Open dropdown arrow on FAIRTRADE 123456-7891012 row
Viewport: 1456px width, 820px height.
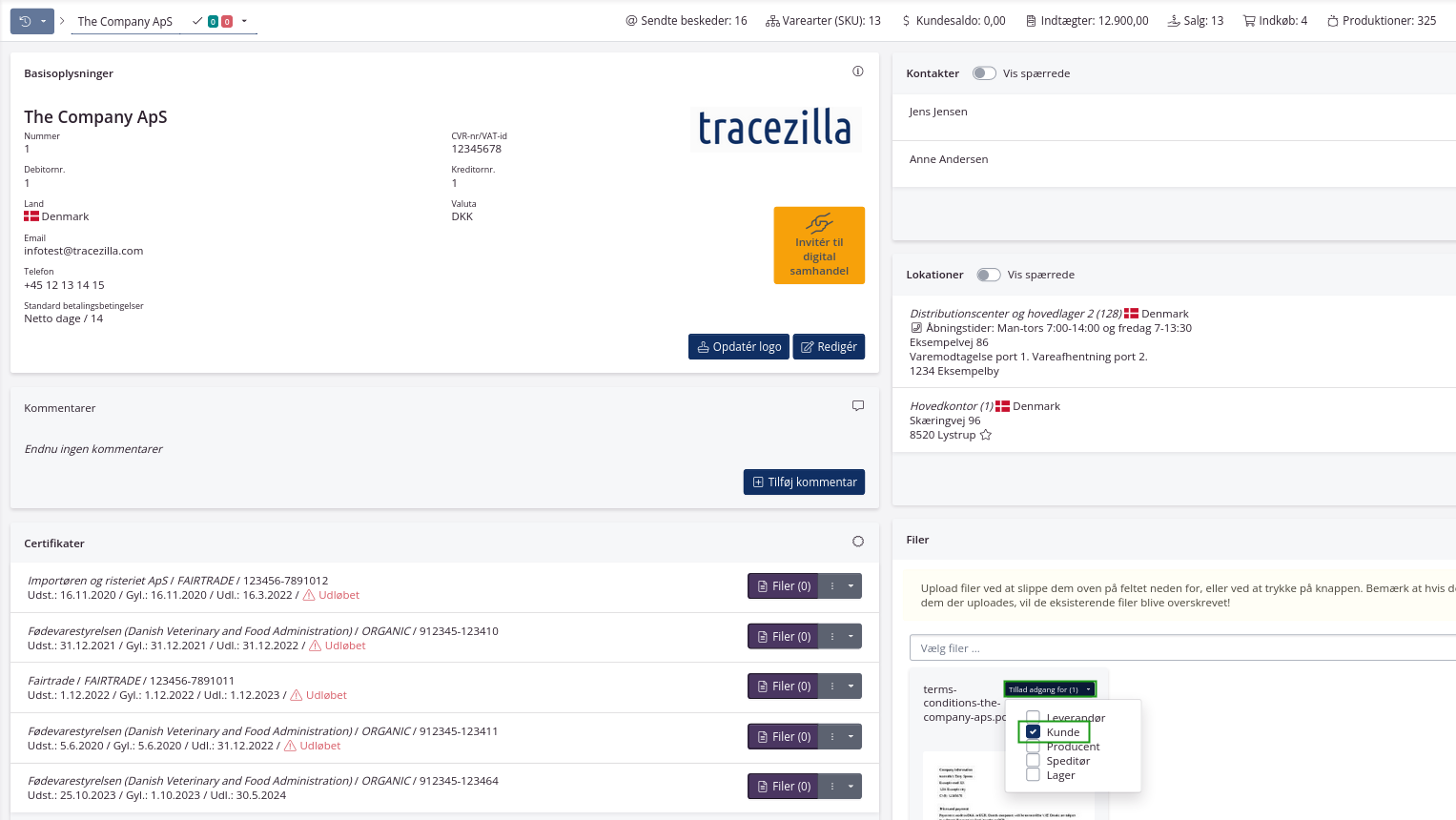tap(851, 586)
